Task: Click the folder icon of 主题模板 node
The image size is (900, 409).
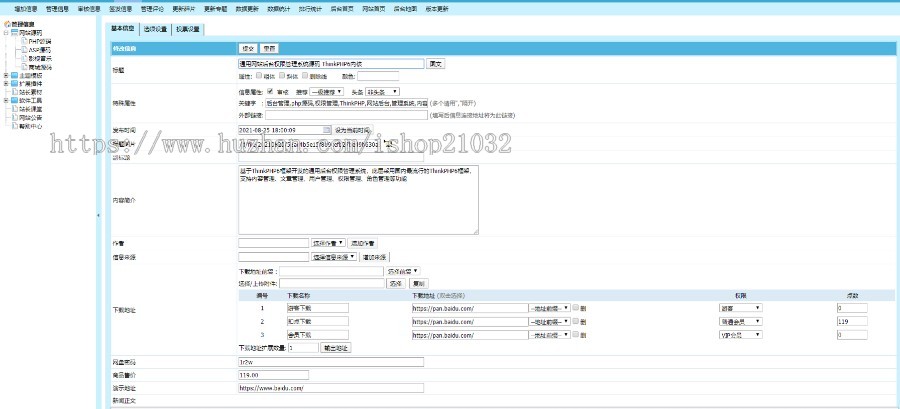Action: click(15, 75)
